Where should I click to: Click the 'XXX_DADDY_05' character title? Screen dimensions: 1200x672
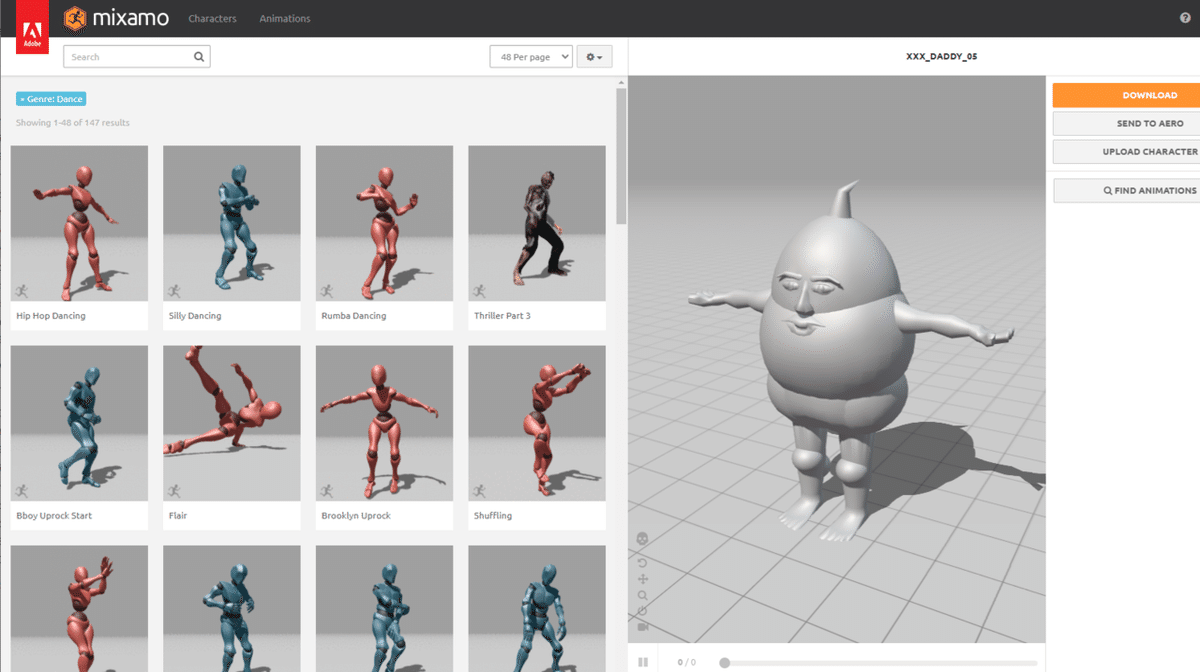coord(941,57)
